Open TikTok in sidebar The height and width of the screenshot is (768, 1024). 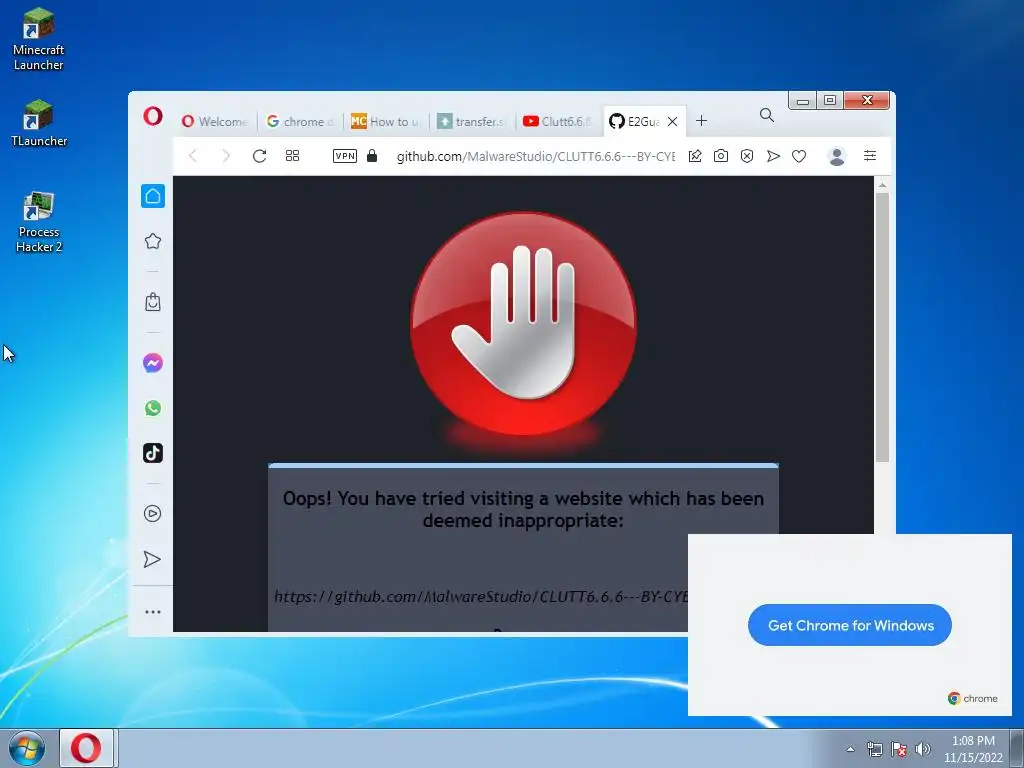pos(153,453)
